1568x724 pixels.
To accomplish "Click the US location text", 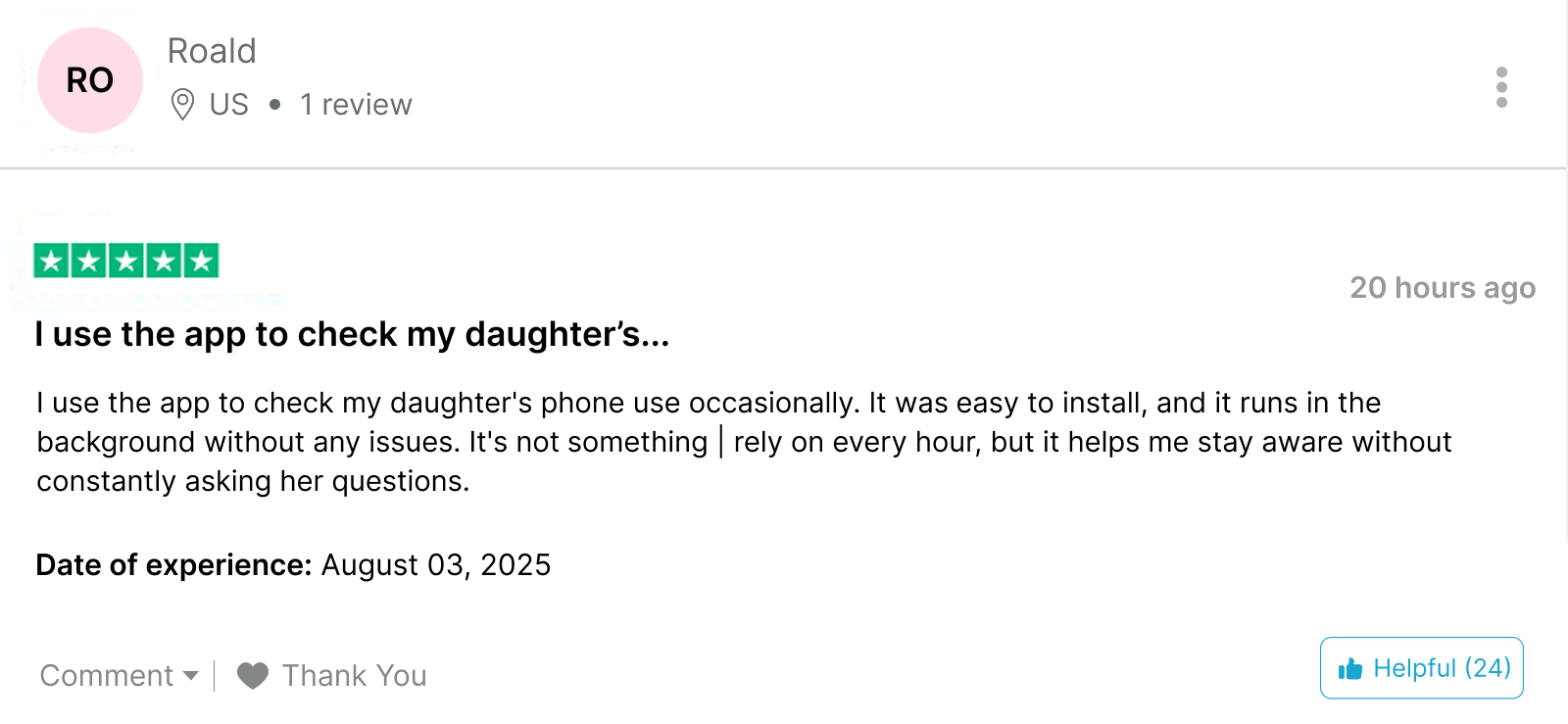I will pos(229,104).
